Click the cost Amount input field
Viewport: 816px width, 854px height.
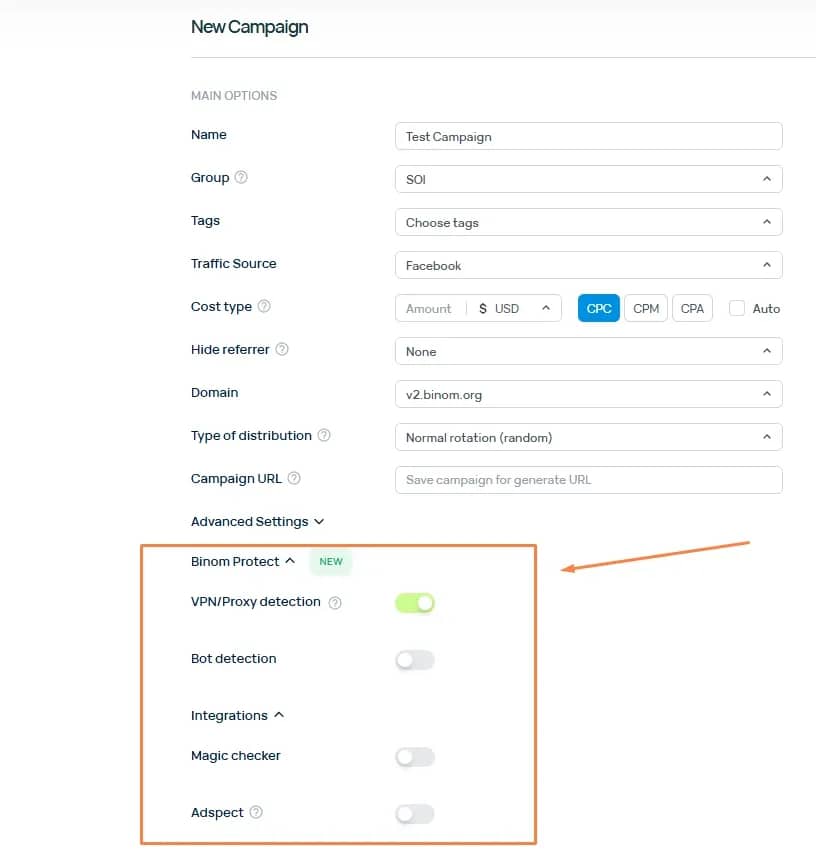tap(430, 308)
